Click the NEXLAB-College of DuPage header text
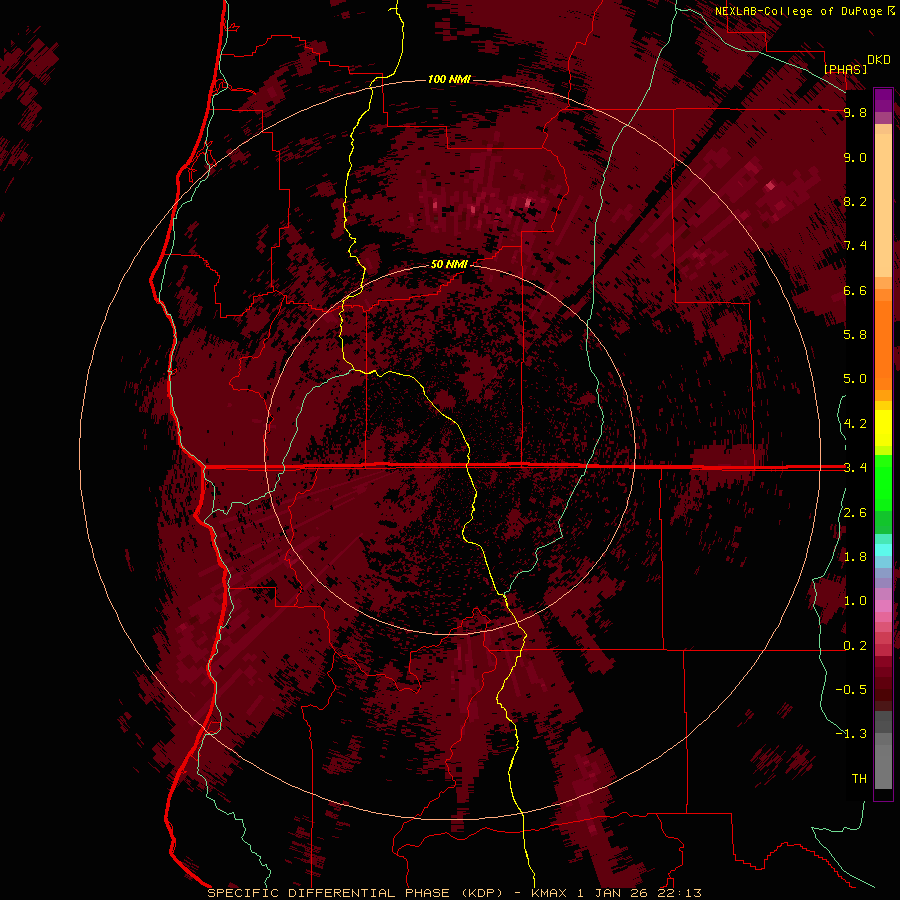The image size is (900, 900). (x=799, y=11)
